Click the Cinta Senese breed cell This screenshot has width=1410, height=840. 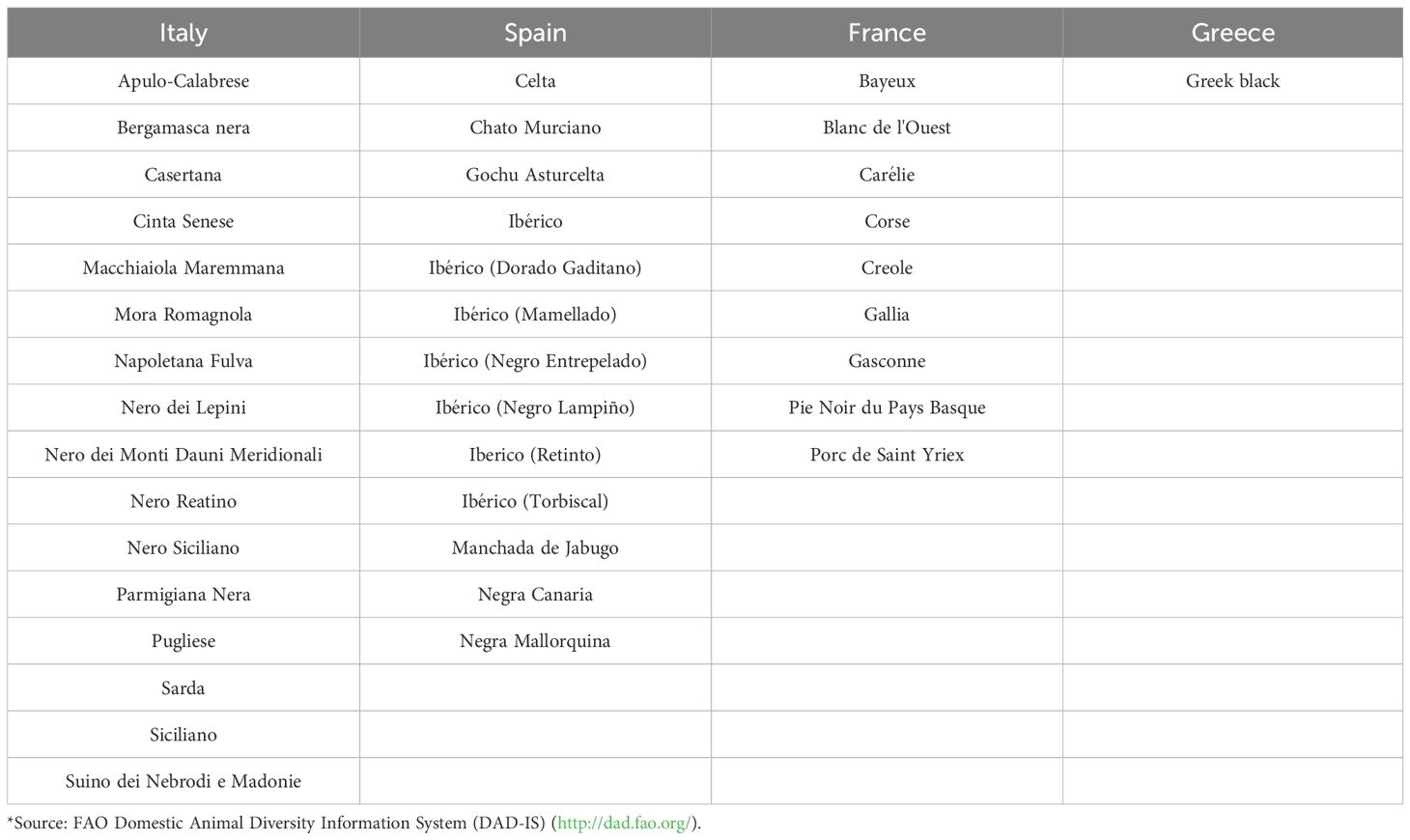click(x=183, y=221)
